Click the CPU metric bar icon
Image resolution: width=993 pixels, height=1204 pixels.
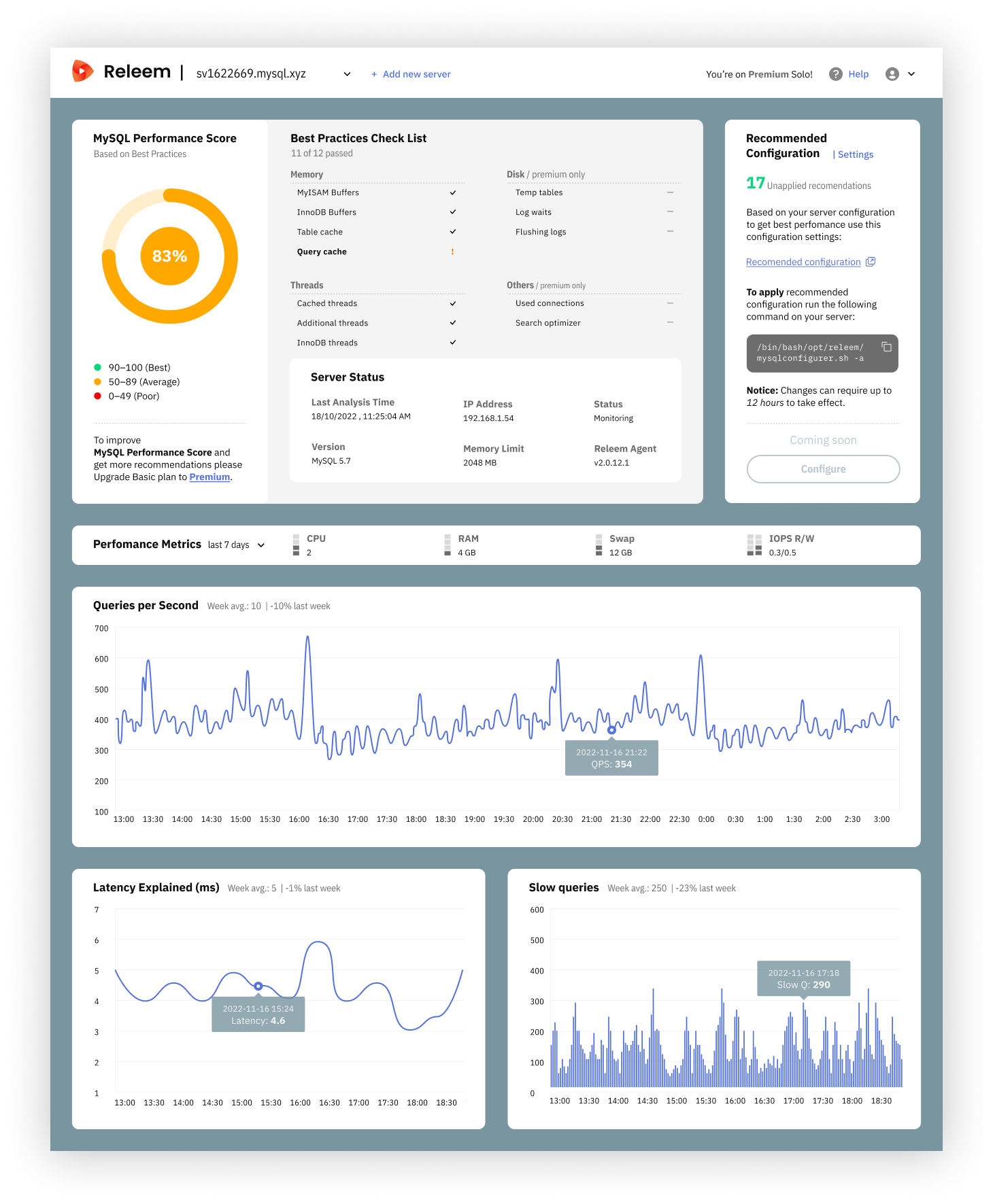coord(296,545)
